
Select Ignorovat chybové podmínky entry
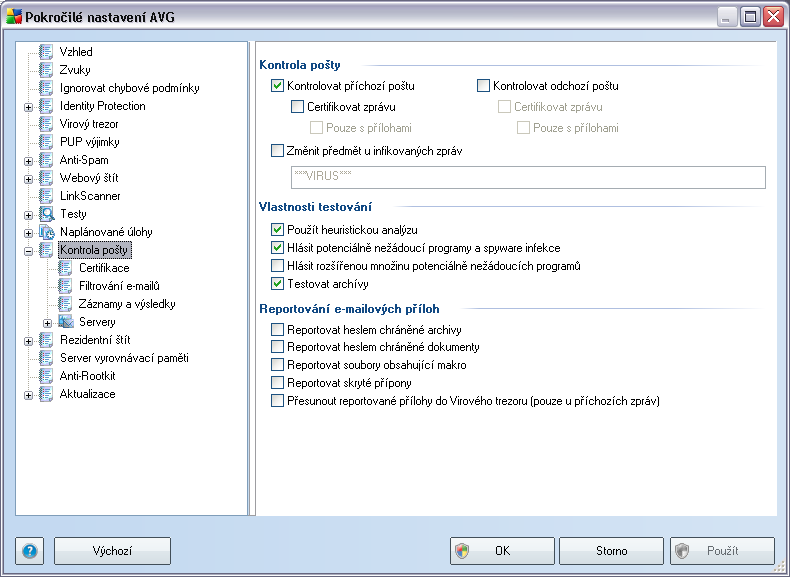129,88
